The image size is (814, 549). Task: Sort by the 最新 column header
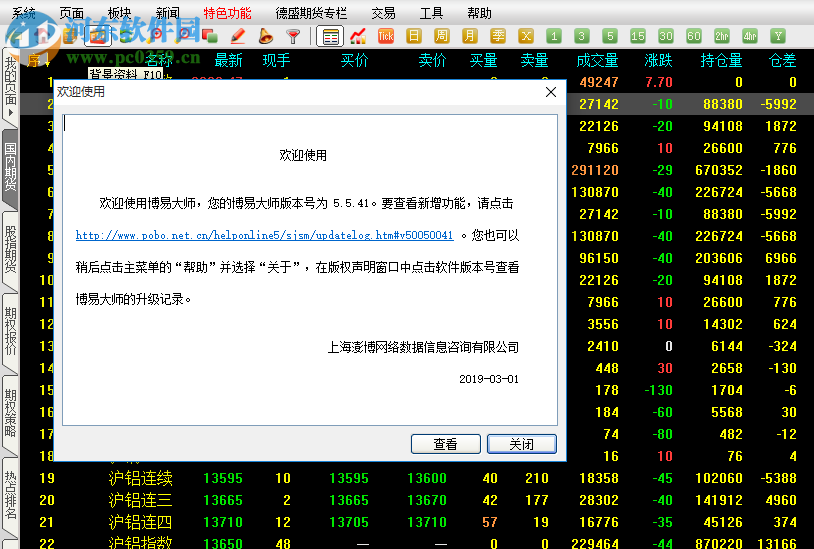[228, 61]
